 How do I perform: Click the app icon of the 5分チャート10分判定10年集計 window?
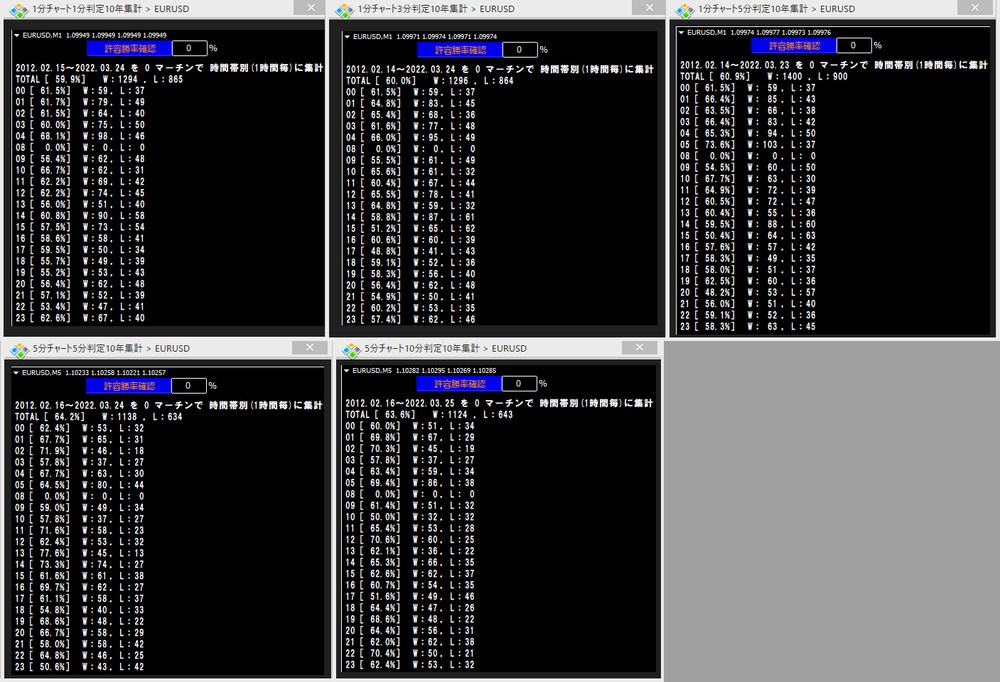point(351,349)
